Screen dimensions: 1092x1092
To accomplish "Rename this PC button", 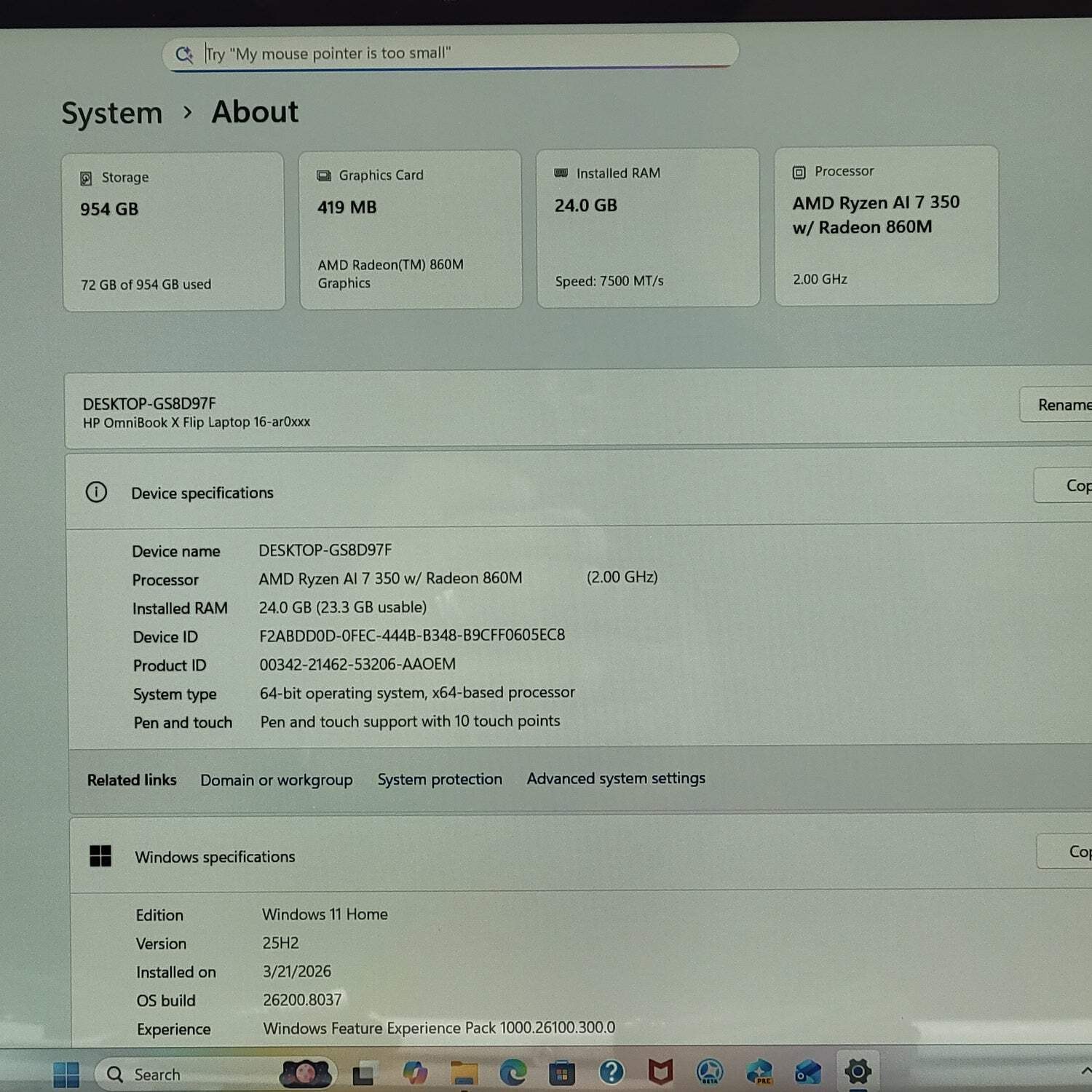I will click(x=1056, y=405).
